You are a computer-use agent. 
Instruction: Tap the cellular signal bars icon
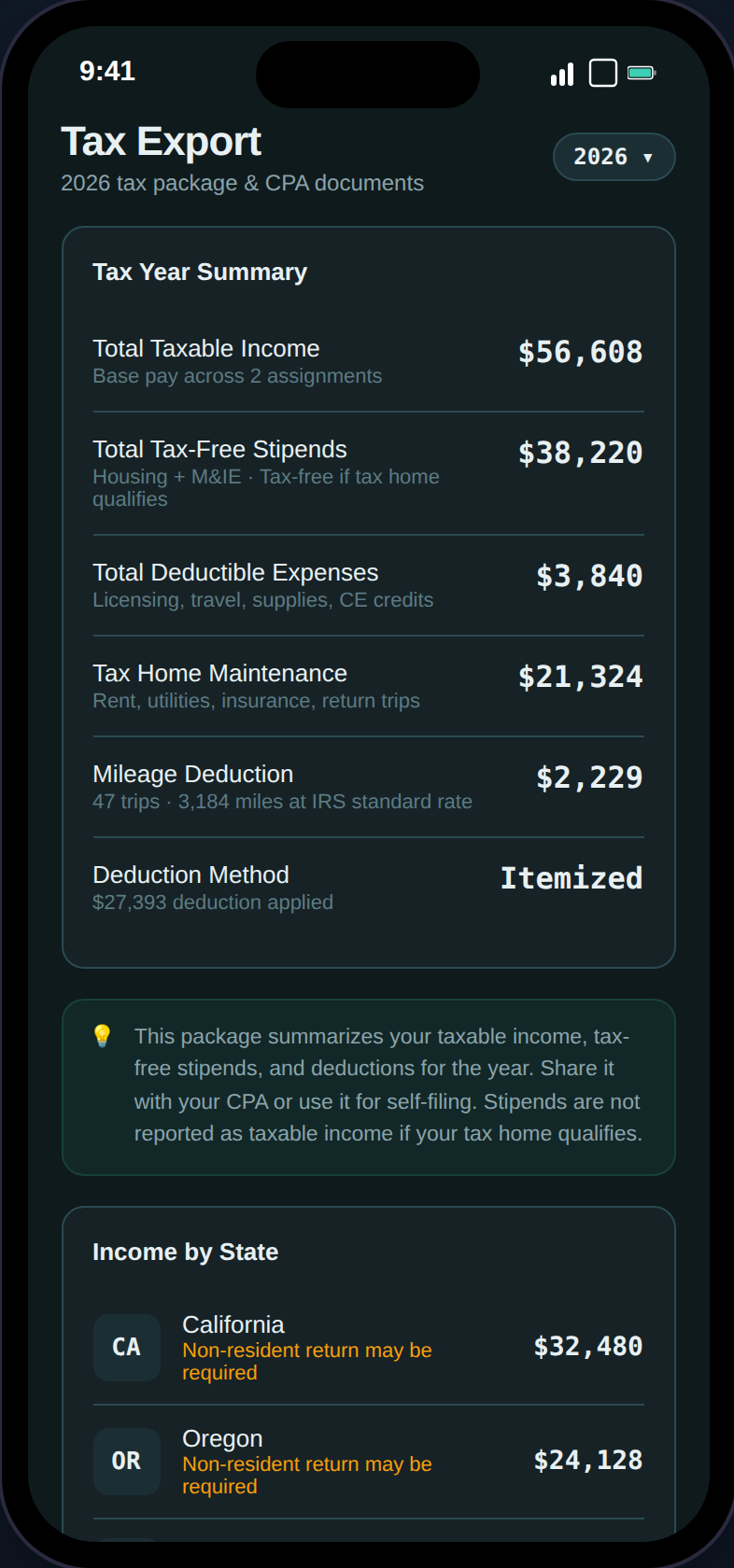[x=560, y=72]
